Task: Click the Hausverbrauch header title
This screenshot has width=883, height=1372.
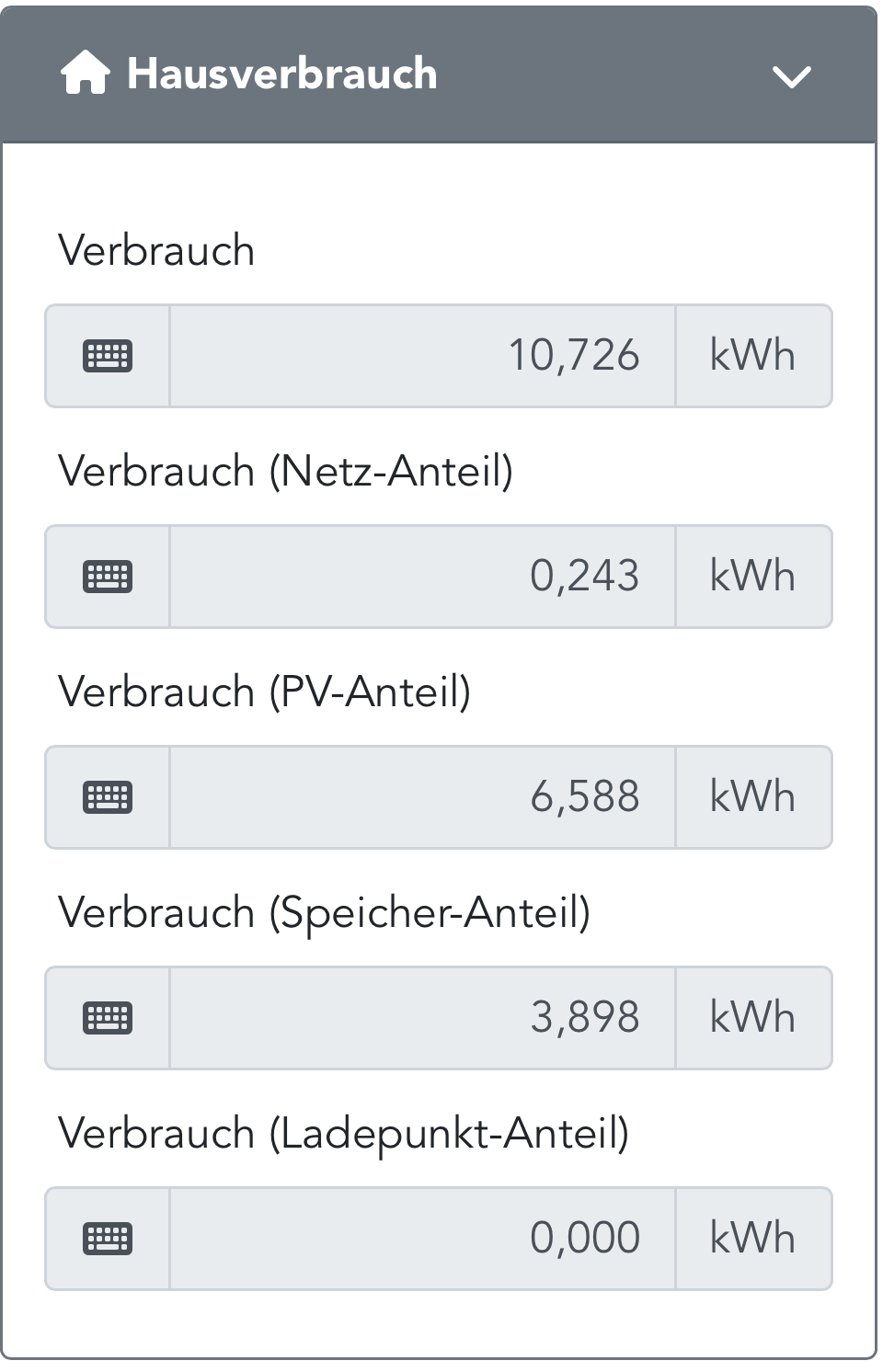Action: tap(281, 74)
